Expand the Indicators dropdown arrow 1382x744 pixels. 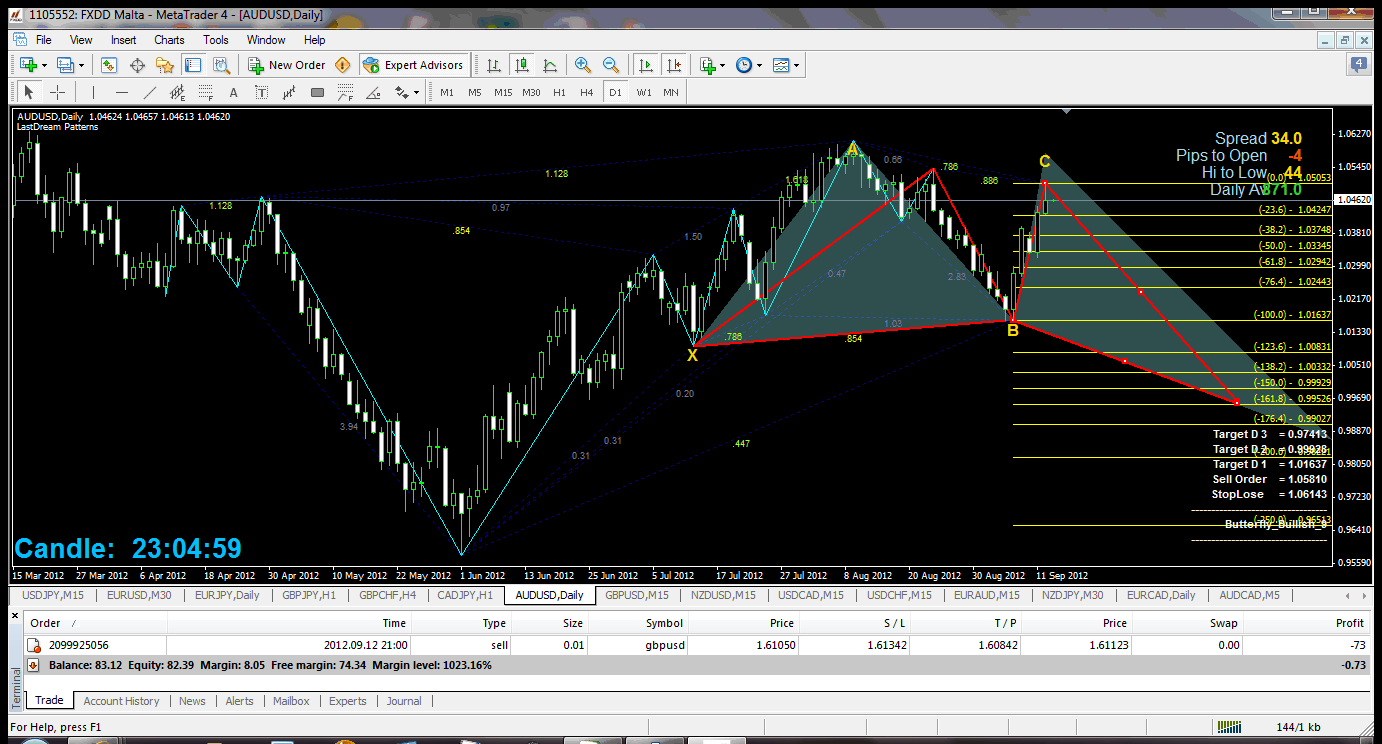[x=723, y=65]
